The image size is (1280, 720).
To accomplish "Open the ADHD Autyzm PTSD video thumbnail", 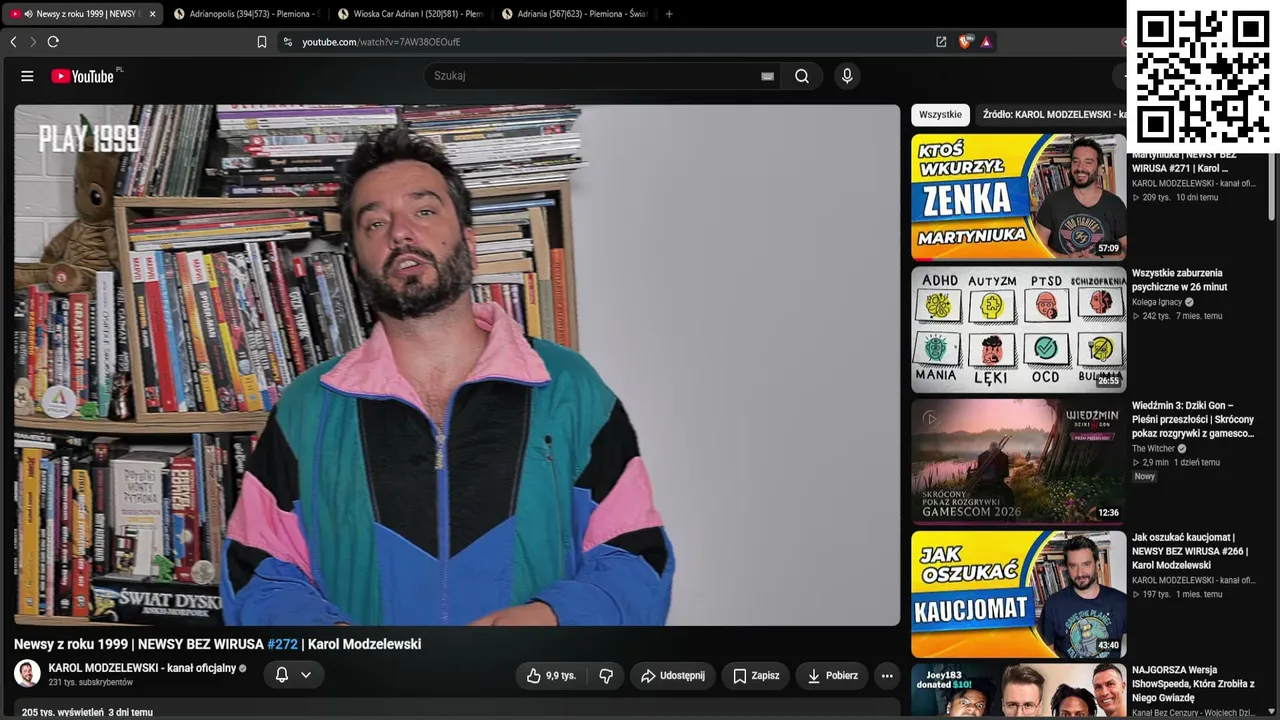I will [1018, 329].
